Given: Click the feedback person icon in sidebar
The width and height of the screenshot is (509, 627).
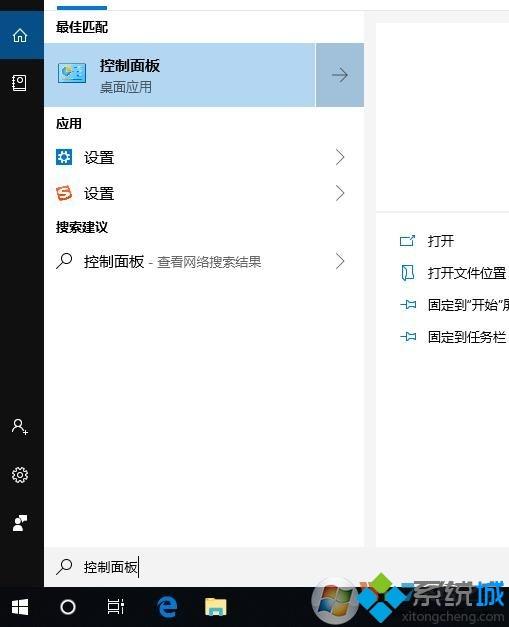Looking at the screenshot, I should (x=20, y=523).
